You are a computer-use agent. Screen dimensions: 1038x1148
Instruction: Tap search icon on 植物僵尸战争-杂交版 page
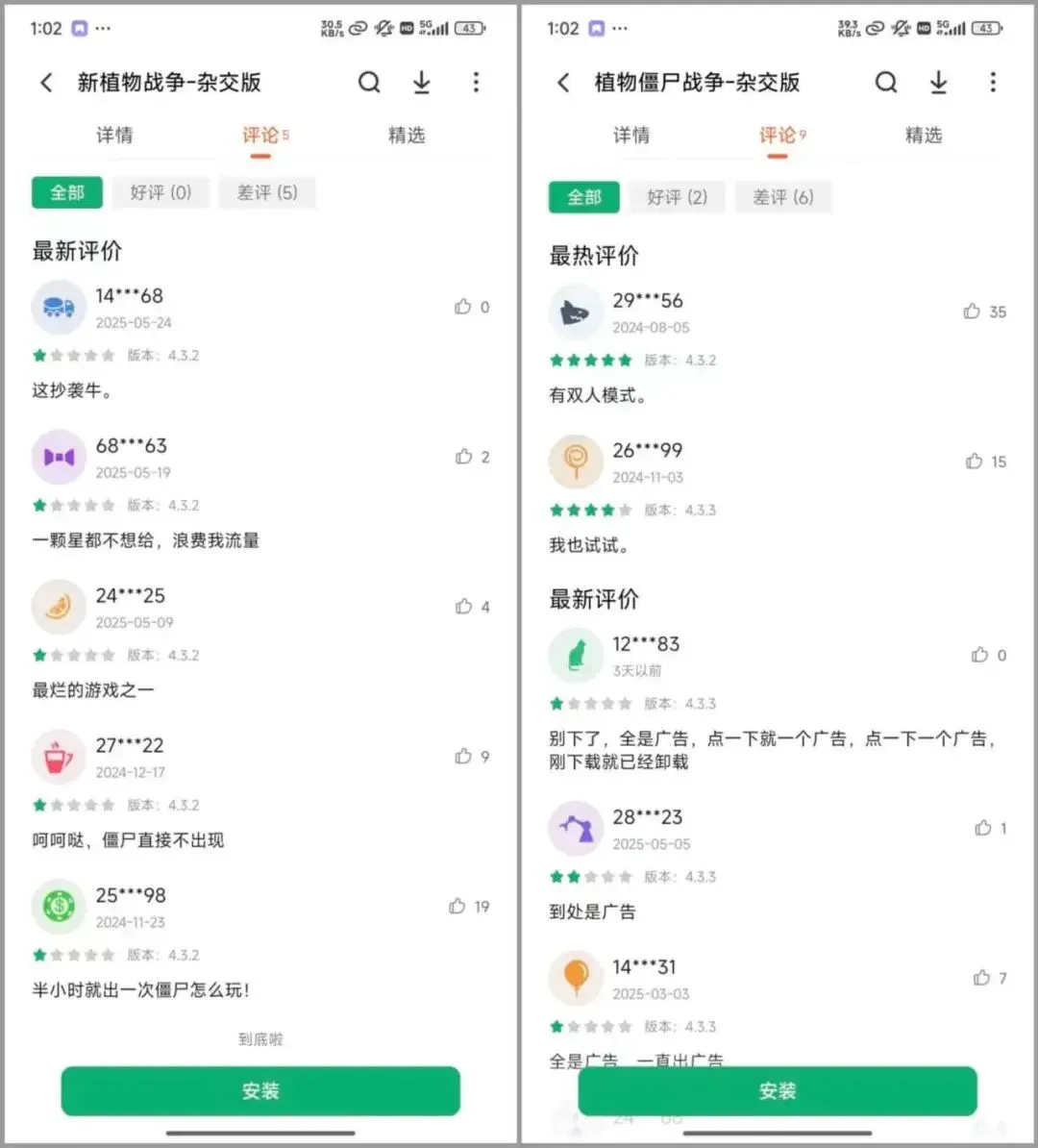(x=885, y=83)
